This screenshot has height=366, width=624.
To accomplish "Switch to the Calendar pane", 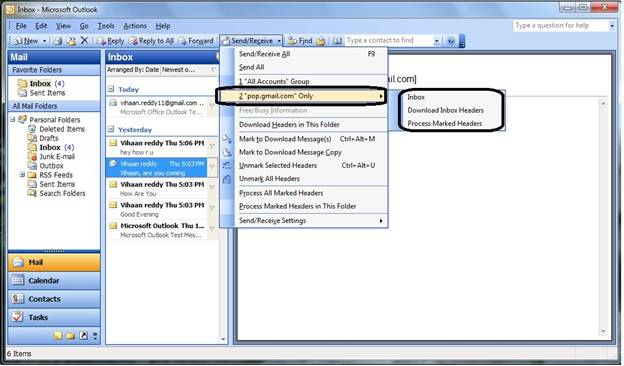I will (x=54, y=280).
